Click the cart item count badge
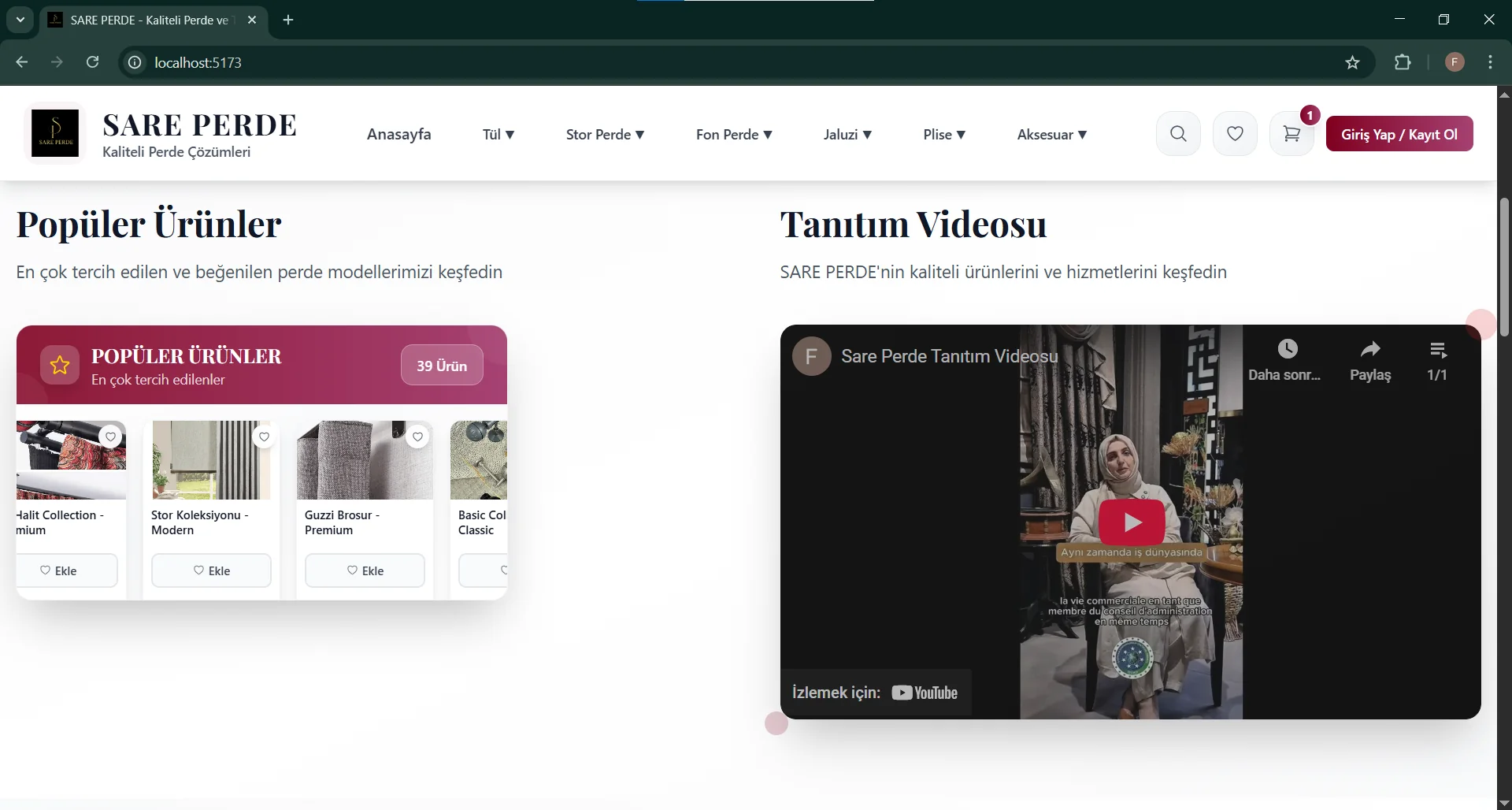 tap(1310, 116)
